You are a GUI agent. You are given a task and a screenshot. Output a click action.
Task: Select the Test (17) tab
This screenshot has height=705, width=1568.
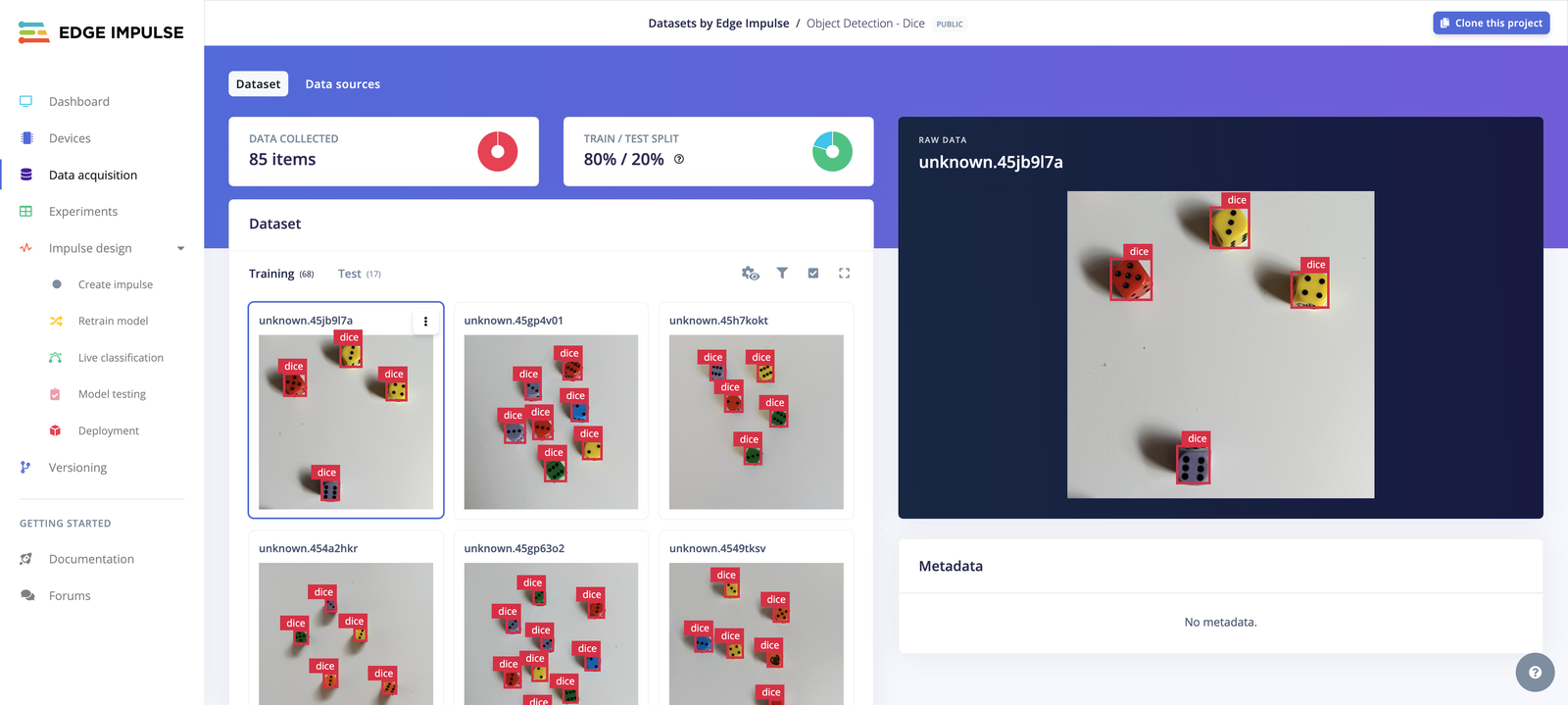click(360, 274)
